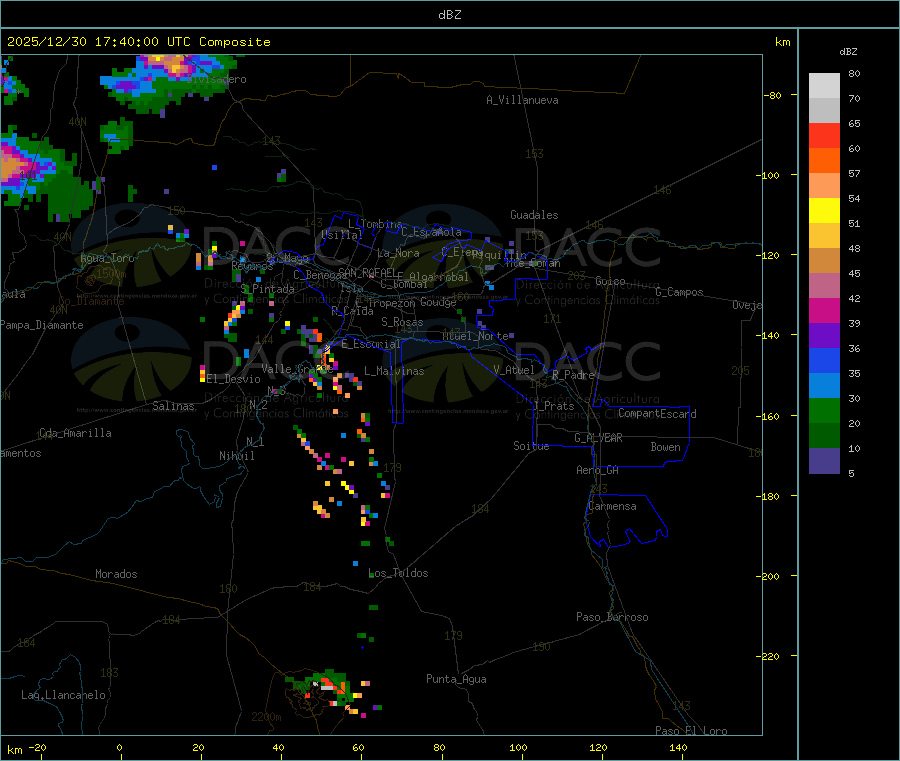The image size is (900, 761).
Task: Click the Punta_Agua map label
Action: (456, 679)
